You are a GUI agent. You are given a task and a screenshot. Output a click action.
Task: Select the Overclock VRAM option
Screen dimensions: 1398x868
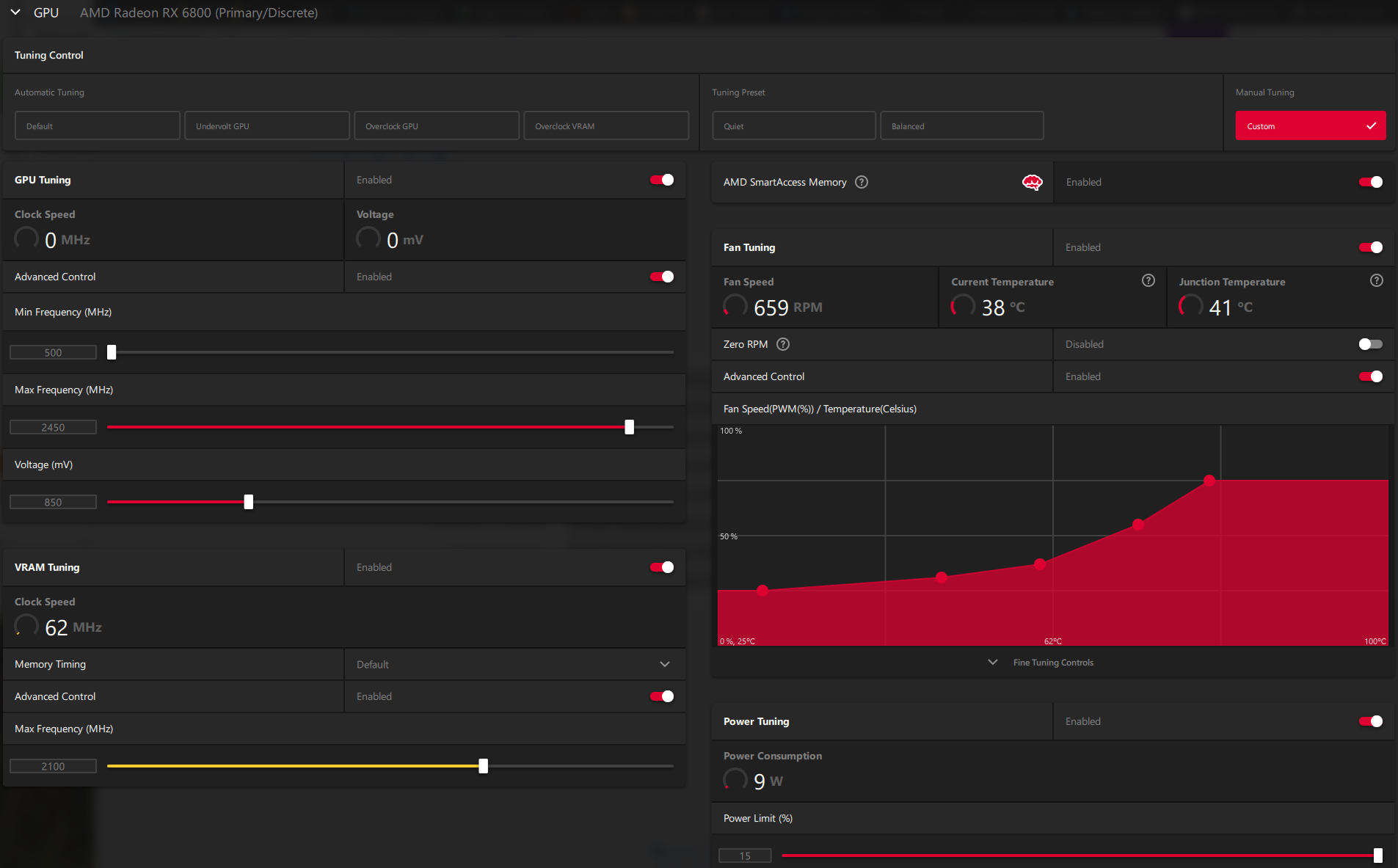[x=606, y=125]
